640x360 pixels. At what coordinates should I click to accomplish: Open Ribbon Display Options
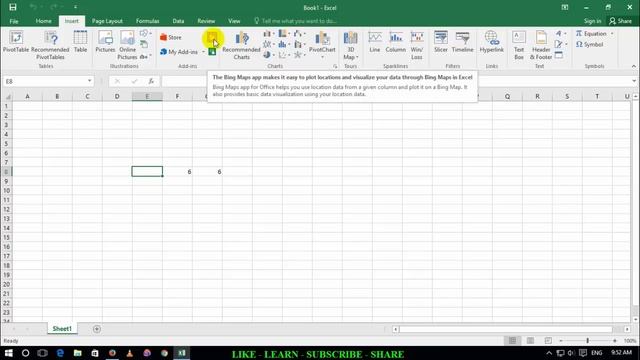point(565,7)
